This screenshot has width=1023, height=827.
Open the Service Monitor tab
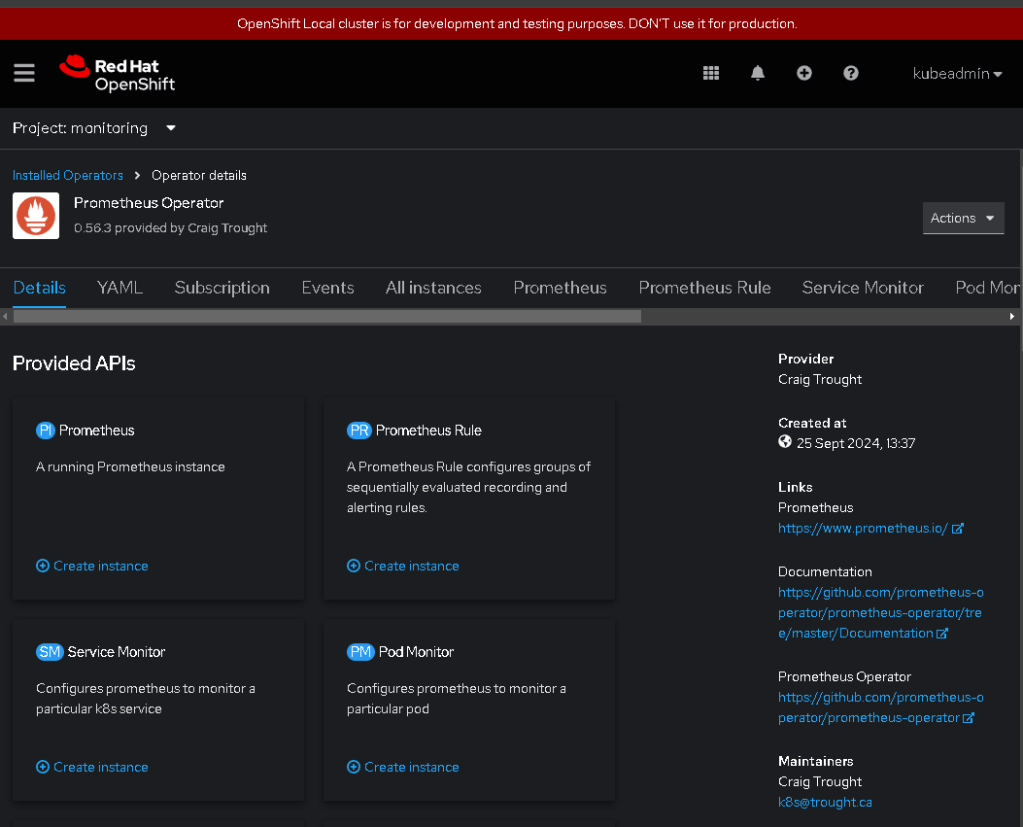pyautogui.click(x=863, y=288)
